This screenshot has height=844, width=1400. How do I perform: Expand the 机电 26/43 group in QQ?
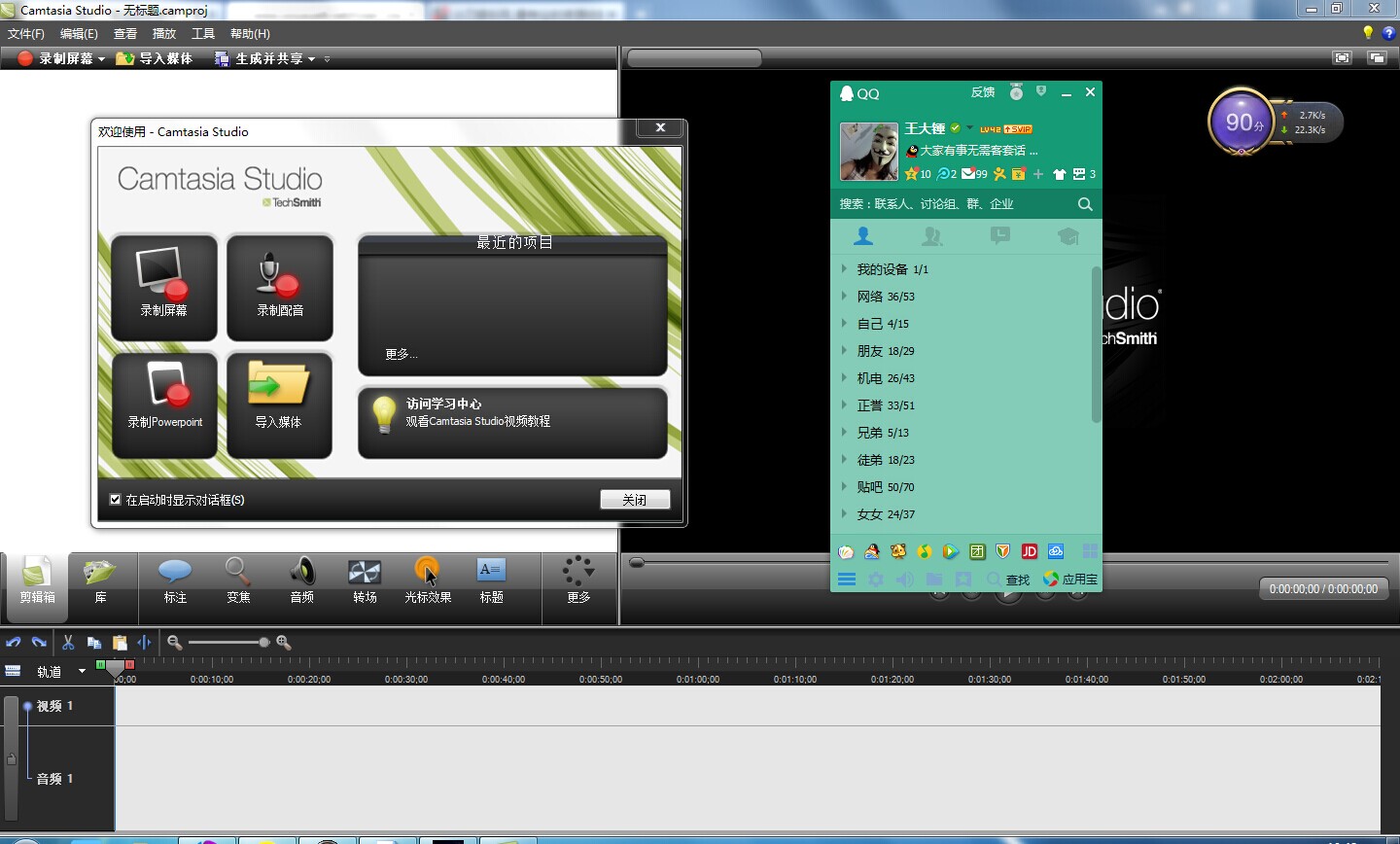844,378
